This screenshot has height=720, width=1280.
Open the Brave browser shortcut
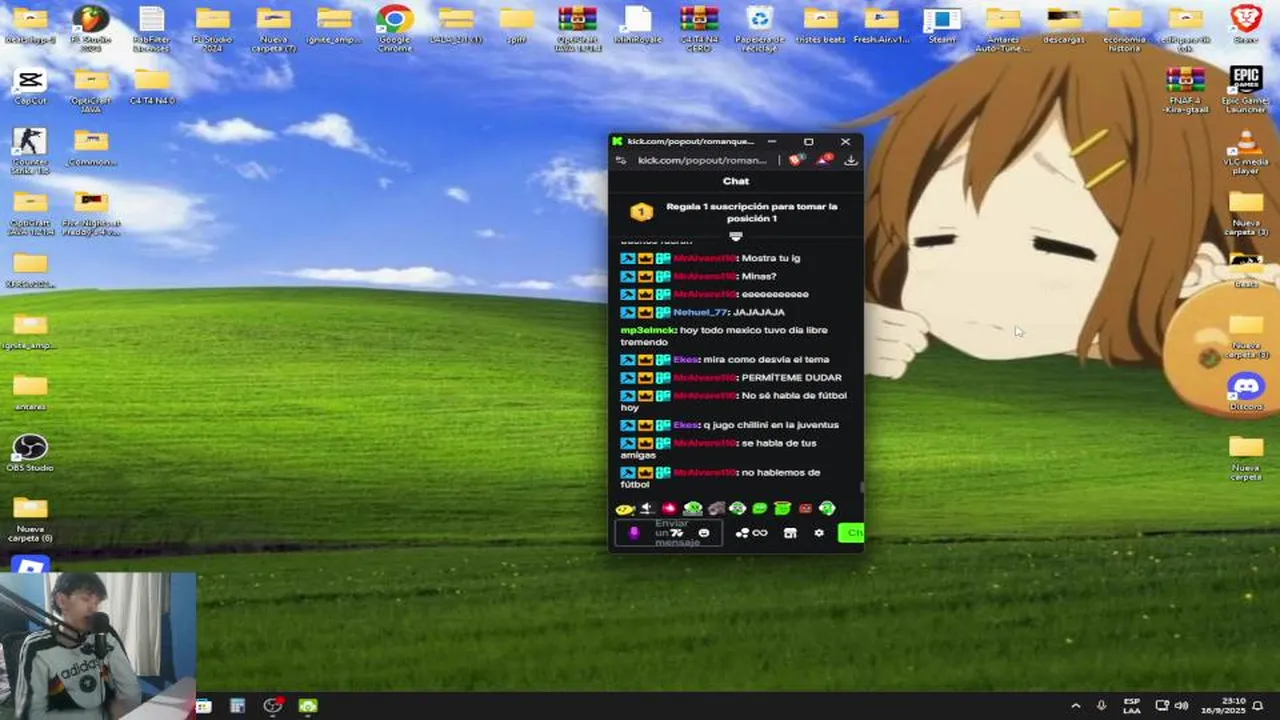pyautogui.click(x=1246, y=25)
